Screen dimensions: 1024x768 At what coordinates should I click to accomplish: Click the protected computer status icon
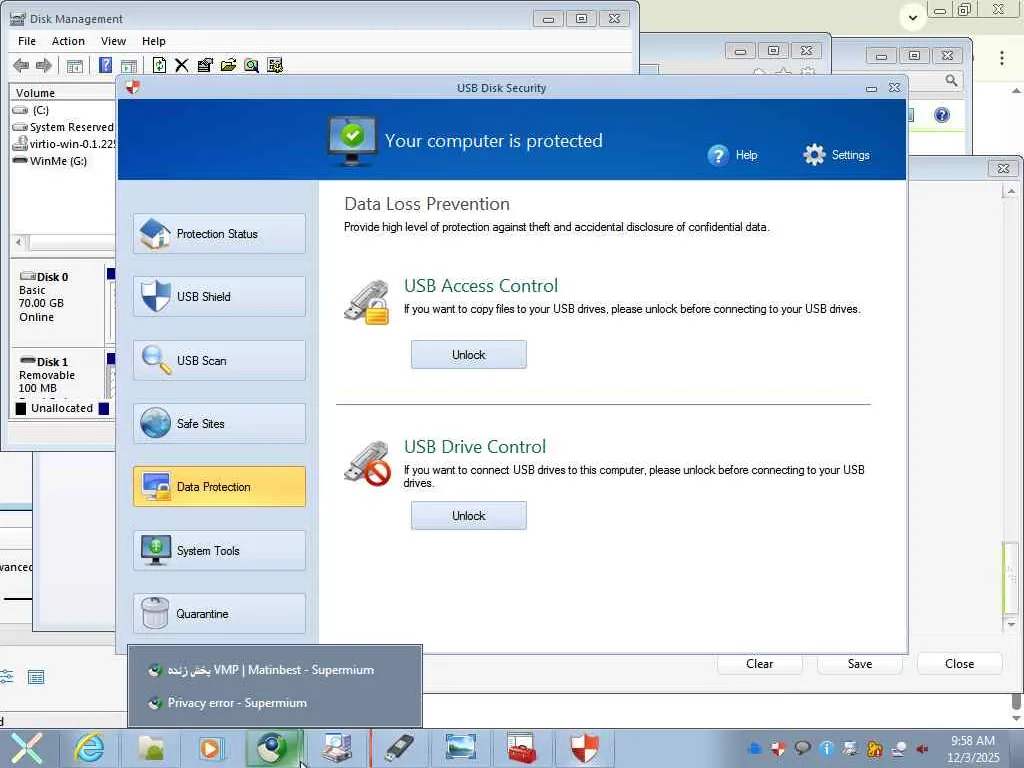[352, 140]
